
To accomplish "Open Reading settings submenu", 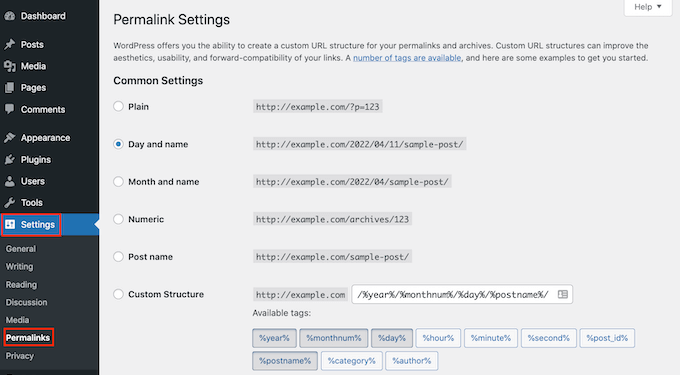I will point(21,285).
